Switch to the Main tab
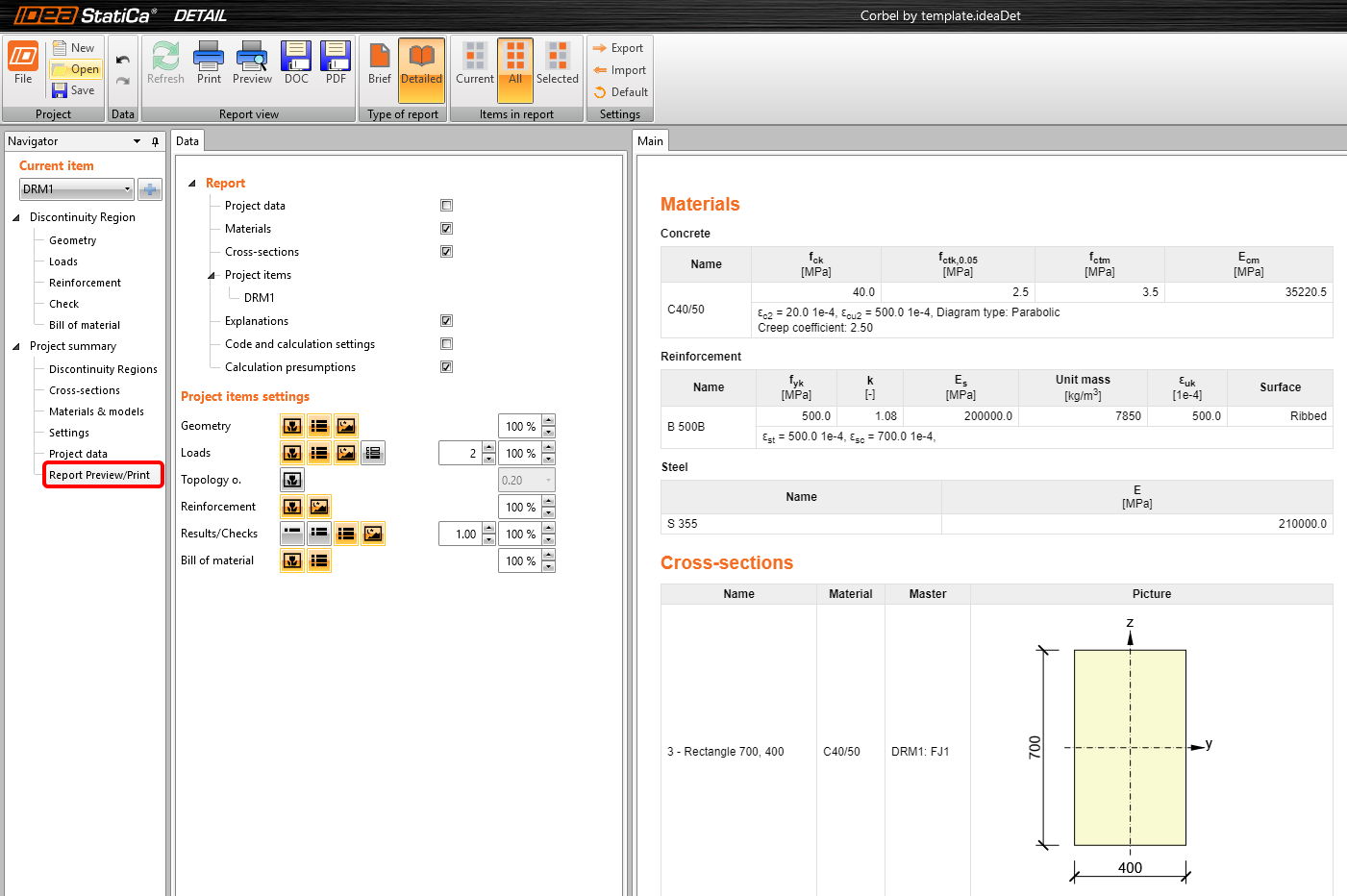Viewport: 1347px width, 896px height. (650, 141)
